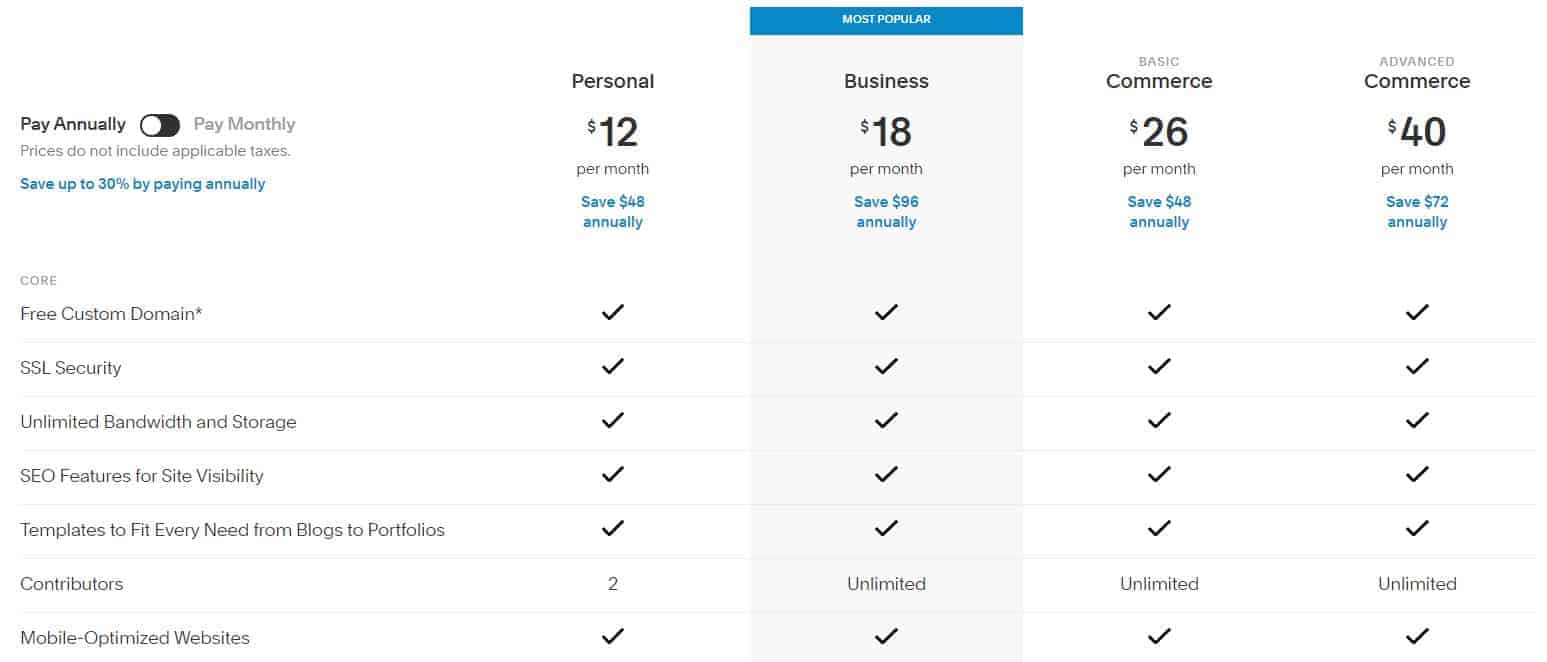This screenshot has width=1547, height=662.
Task: Click Advanced Commerce Save $72 annually link
Action: (1417, 212)
